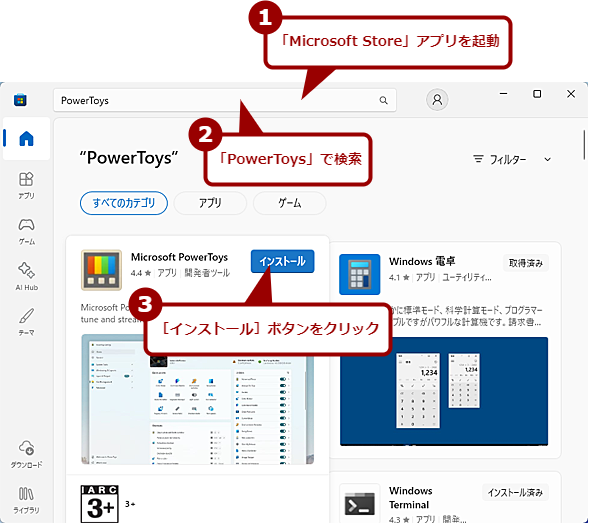
Task: Open the ライブラリ sidebar section
Action: [26, 500]
